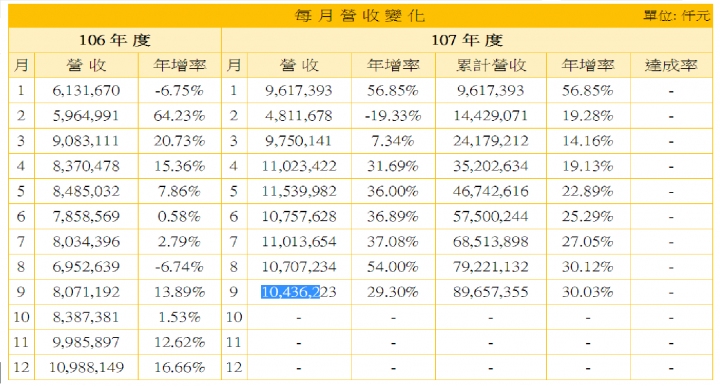This screenshot has height=386, width=720.
Task: Select 107 revenue cell 11,539,982
Action: point(299,191)
